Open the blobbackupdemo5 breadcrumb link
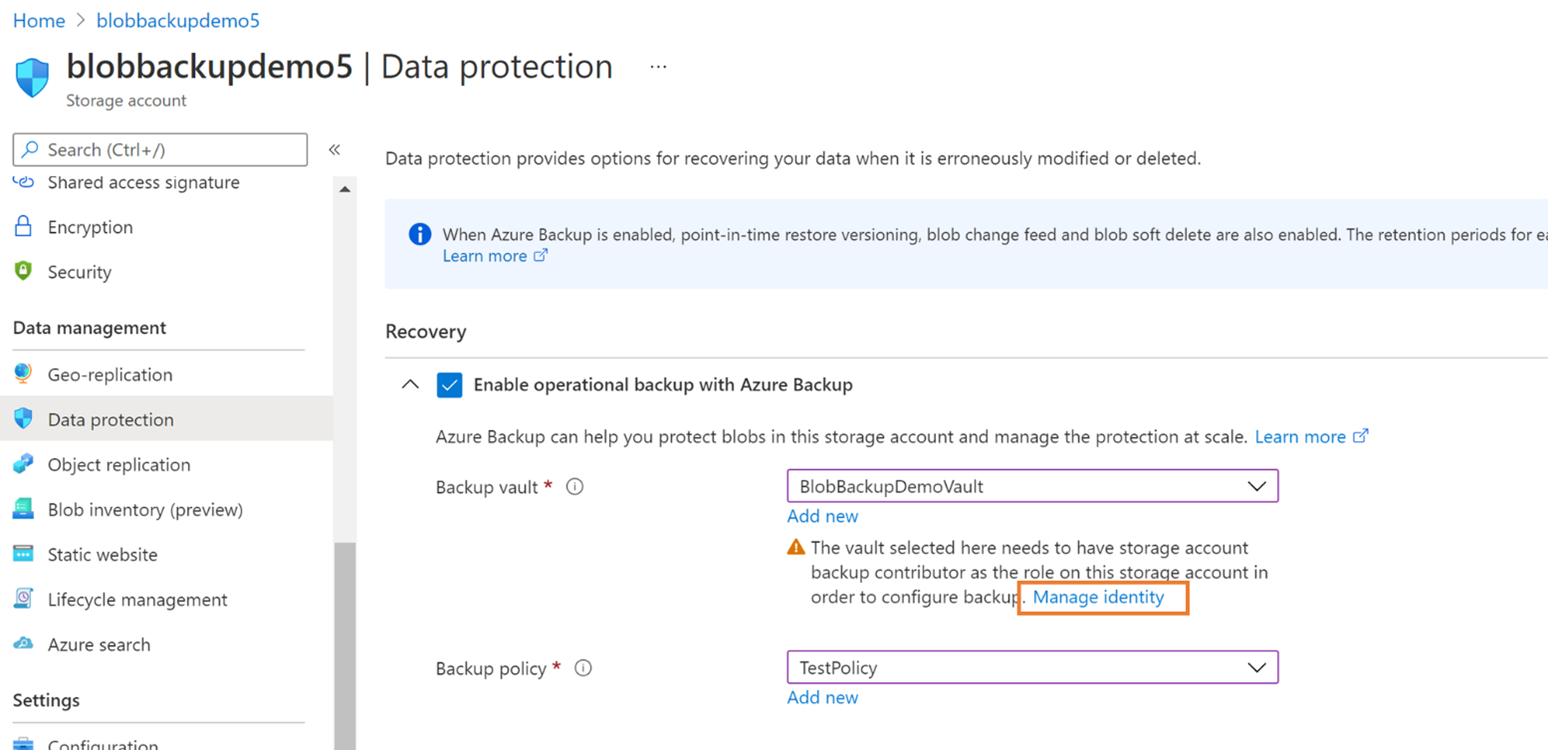 point(177,20)
